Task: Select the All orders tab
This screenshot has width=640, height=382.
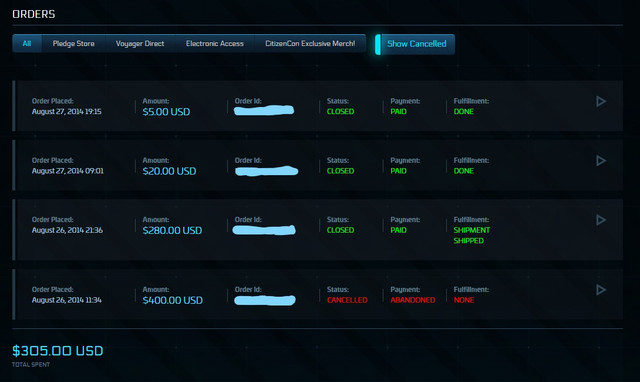Action: (27, 43)
